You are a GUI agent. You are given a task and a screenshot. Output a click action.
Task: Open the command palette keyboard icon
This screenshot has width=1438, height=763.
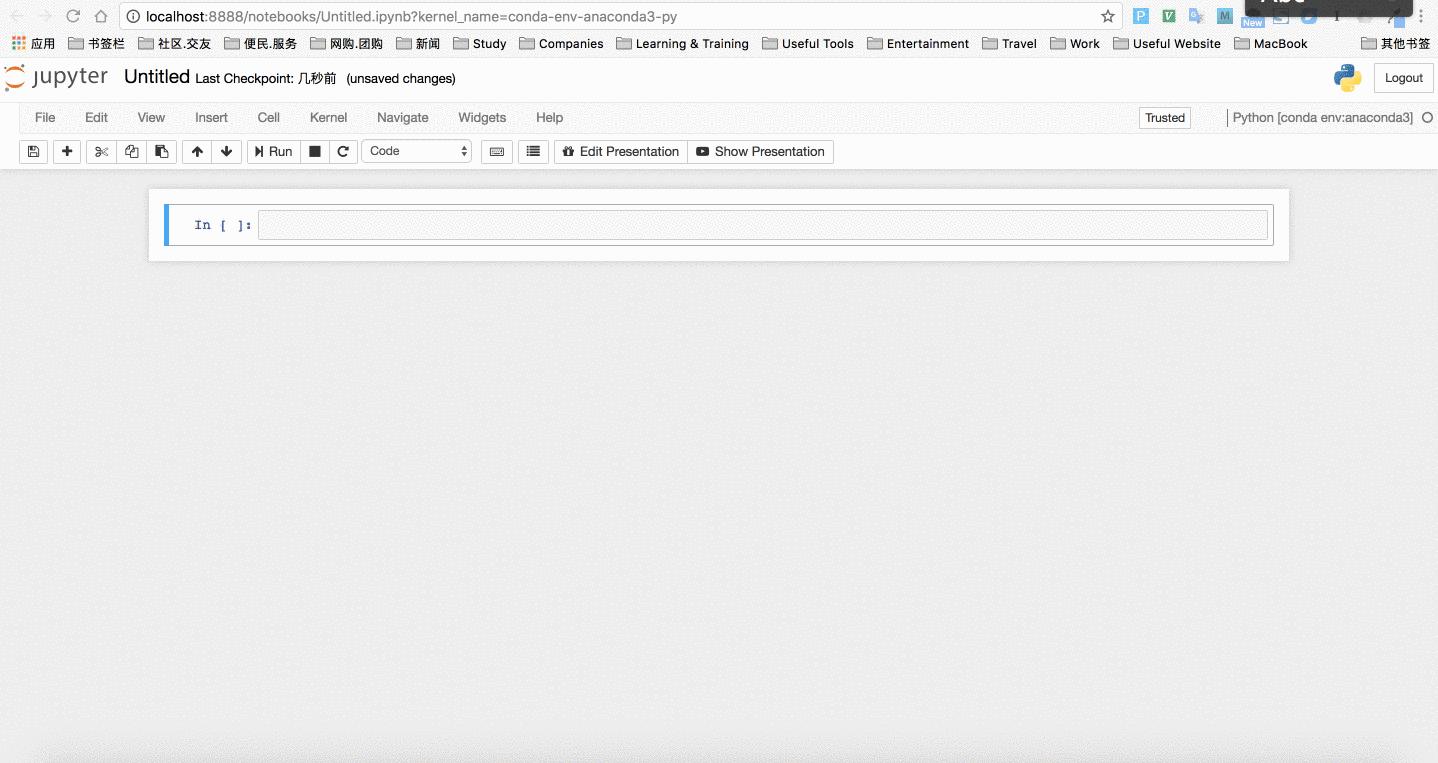pos(497,151)
